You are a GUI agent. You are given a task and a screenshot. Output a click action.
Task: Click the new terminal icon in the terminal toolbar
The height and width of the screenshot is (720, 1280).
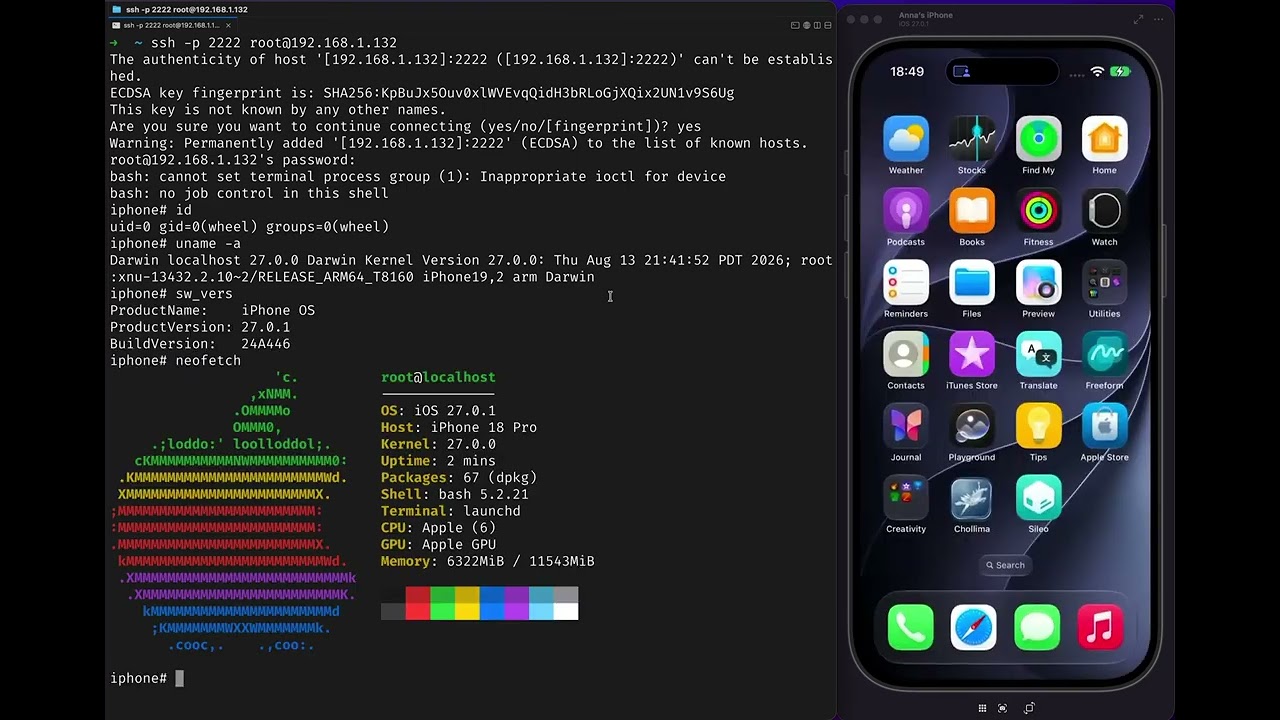(795, 25)
